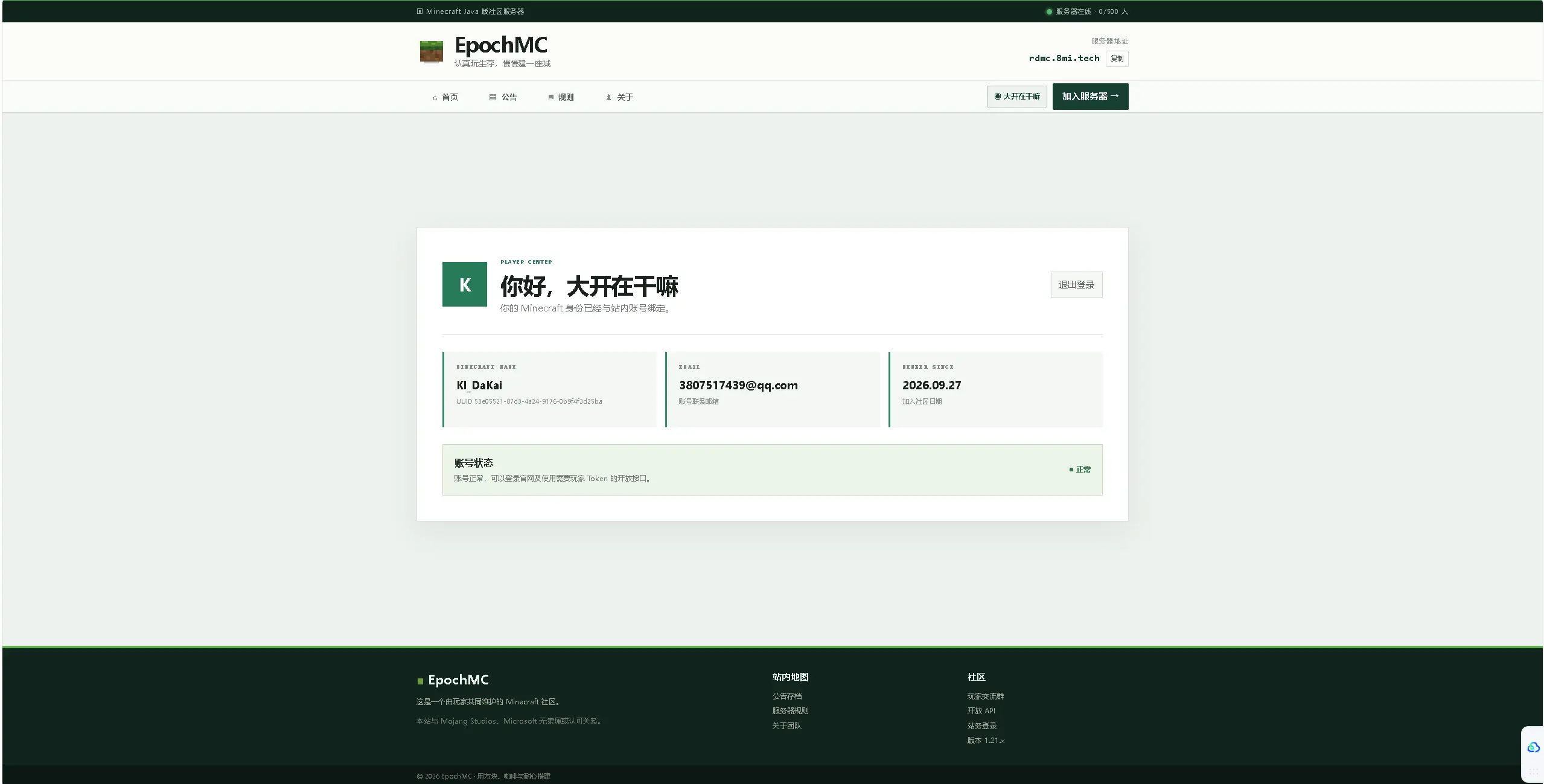Screen dimensions: 1544x784
Task: Click the flag icon beside 规则
Action: coord(550,97)
